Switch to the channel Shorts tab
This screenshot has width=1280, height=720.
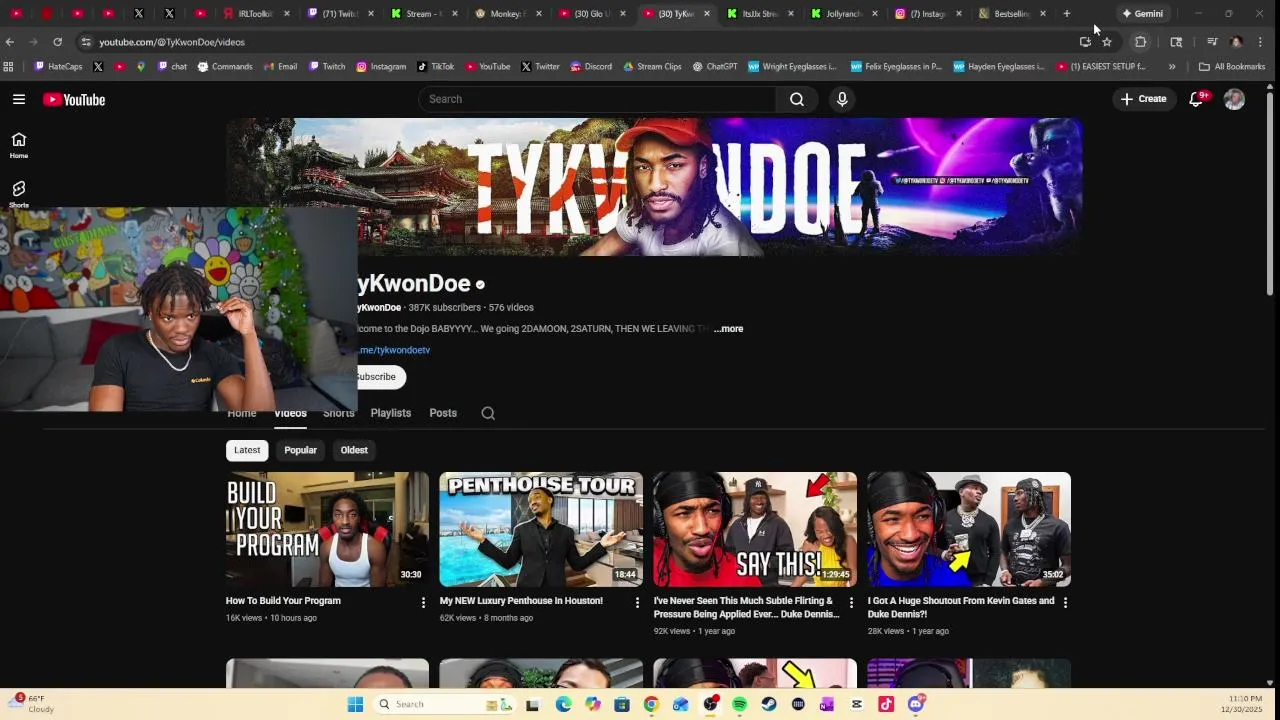click(x=339, y=413)
